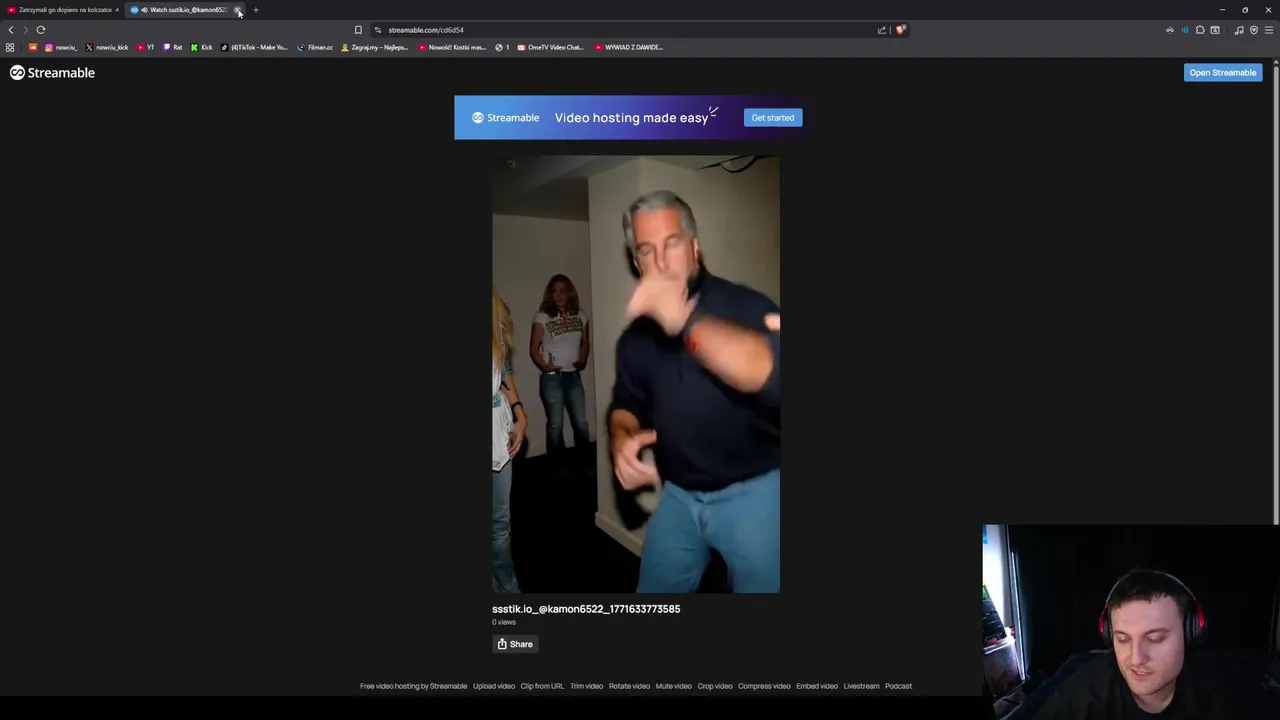Open the Podcast footer link
The image size is (1280, 720).
[898, 686]
